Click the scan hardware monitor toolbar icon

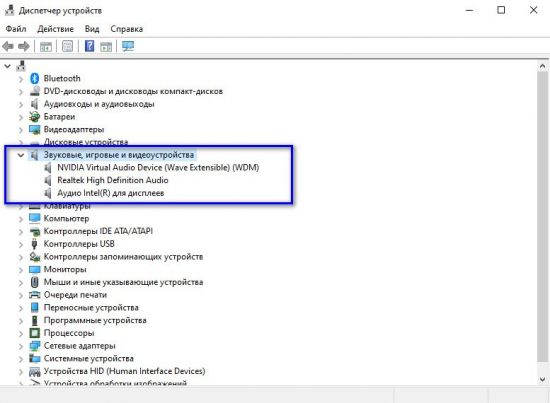click(128, 46)
